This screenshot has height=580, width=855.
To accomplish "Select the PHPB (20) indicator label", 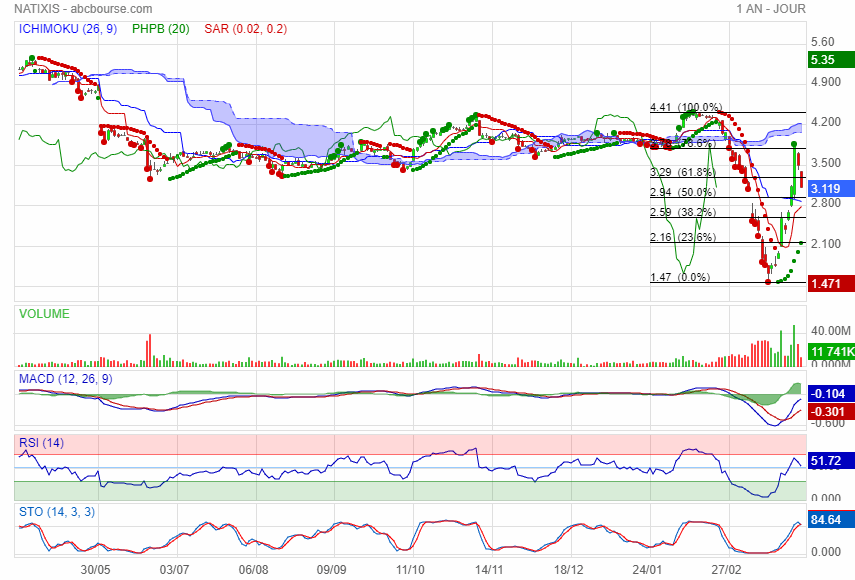I will pos(161,29).
